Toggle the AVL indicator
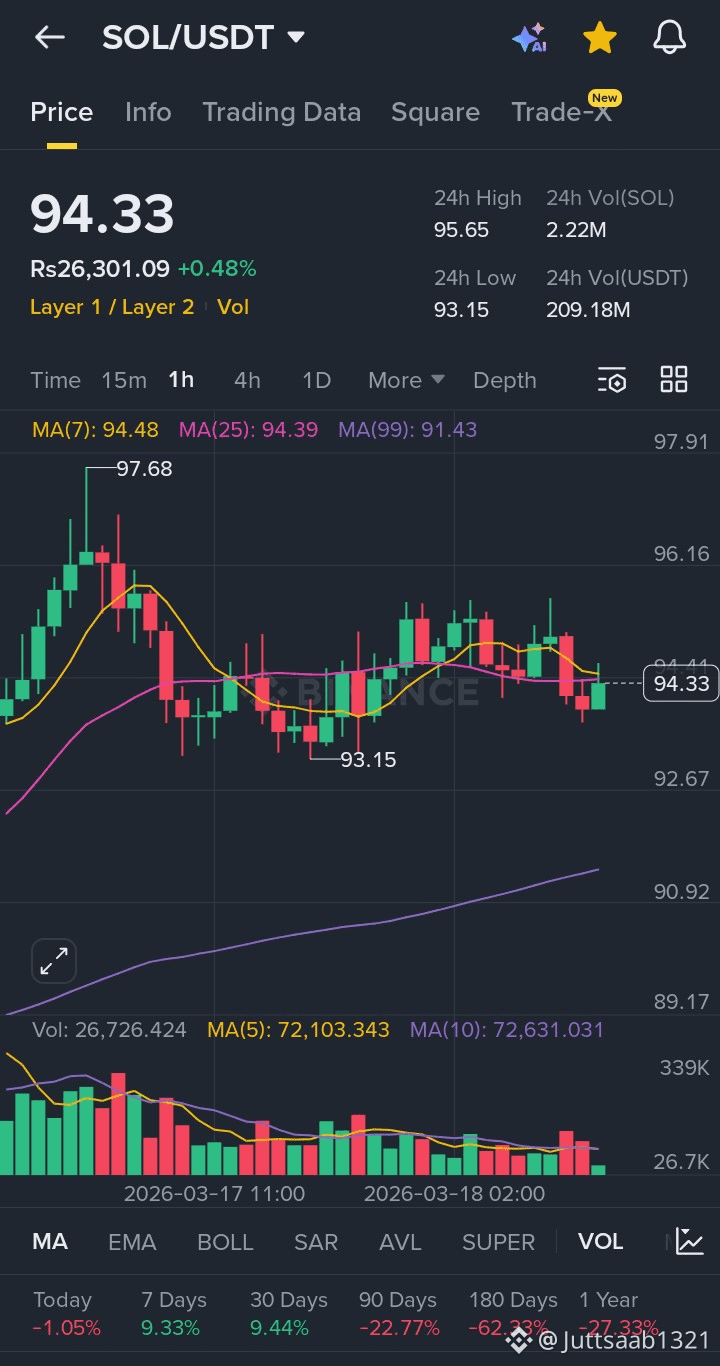Viewport: 720px width, 1366px height. (401, 1242)
